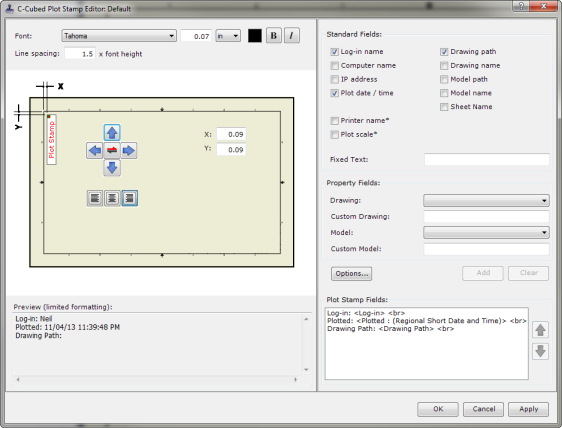Move plot stamp left with left arrow
Viewport: 562px width, 428px height.
pyautogui.click(x=95, y=150)
